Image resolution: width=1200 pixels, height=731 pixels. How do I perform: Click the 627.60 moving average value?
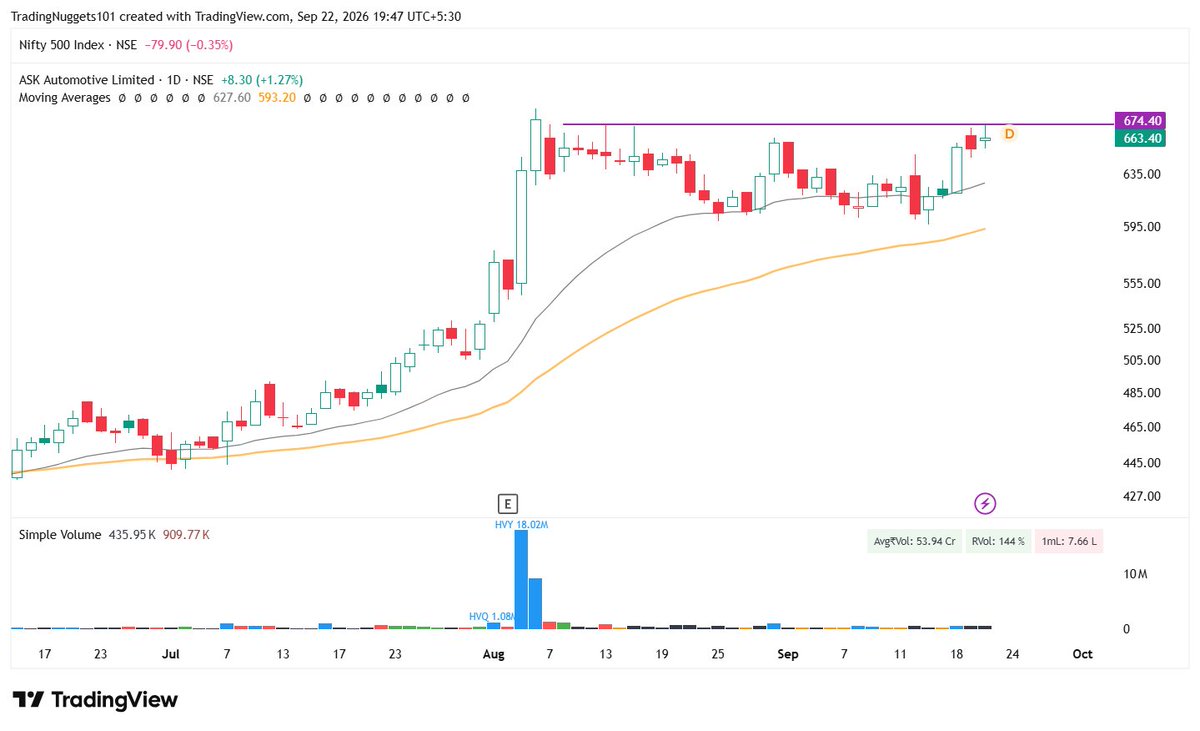(231, 98)
